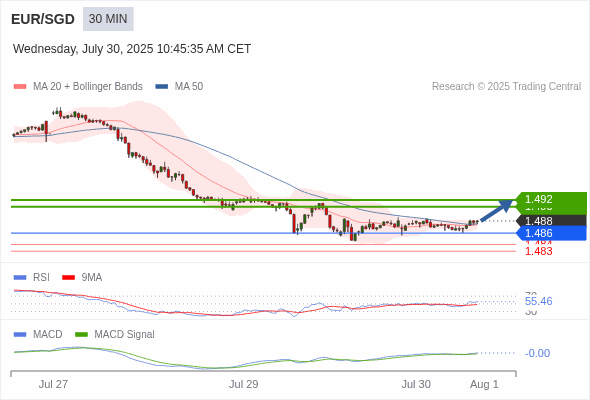Click the MACD value -0.00
590x400 pixels.
[537, 353]
